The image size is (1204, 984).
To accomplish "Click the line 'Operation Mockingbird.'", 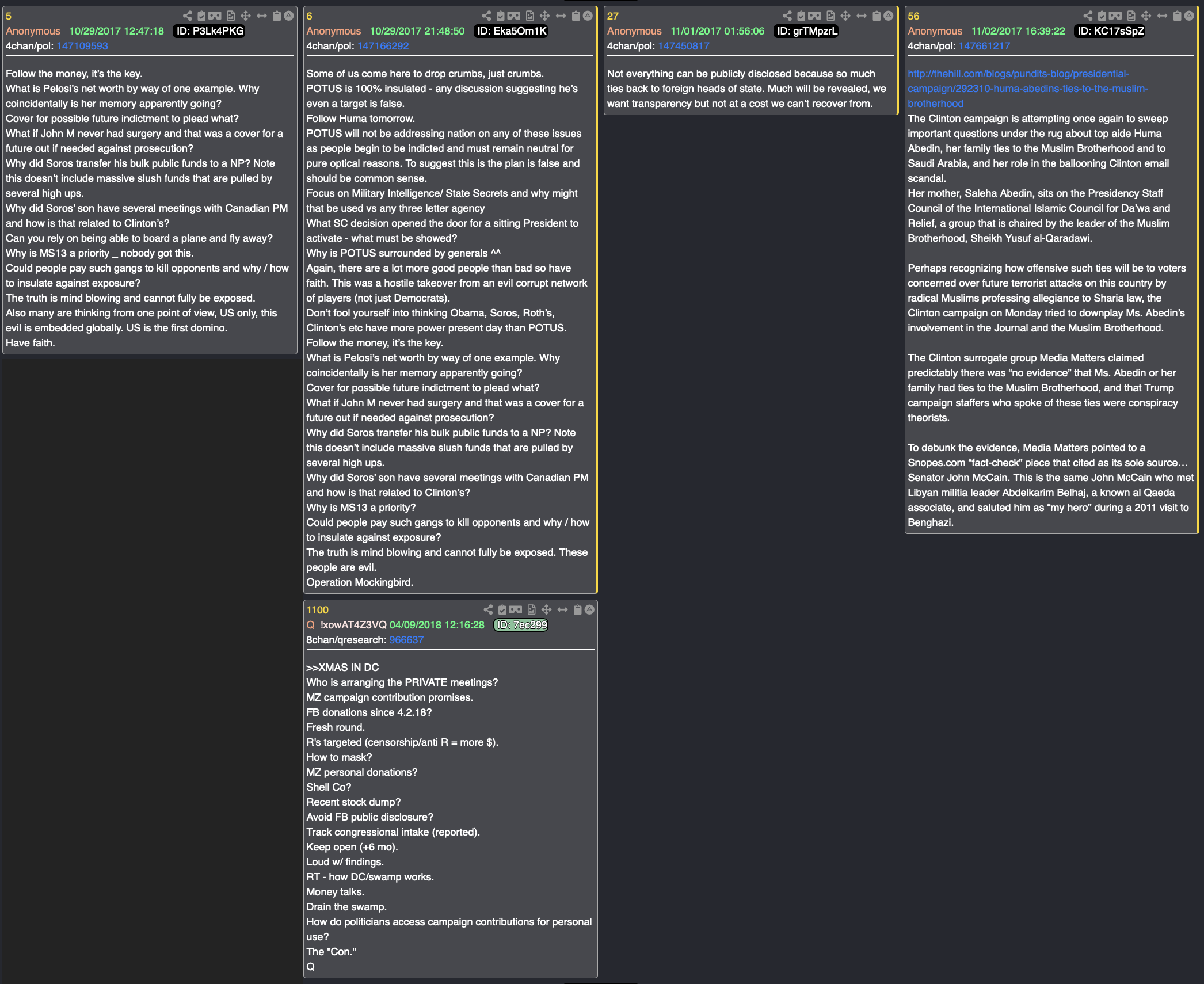I will (x=360, y=582).
